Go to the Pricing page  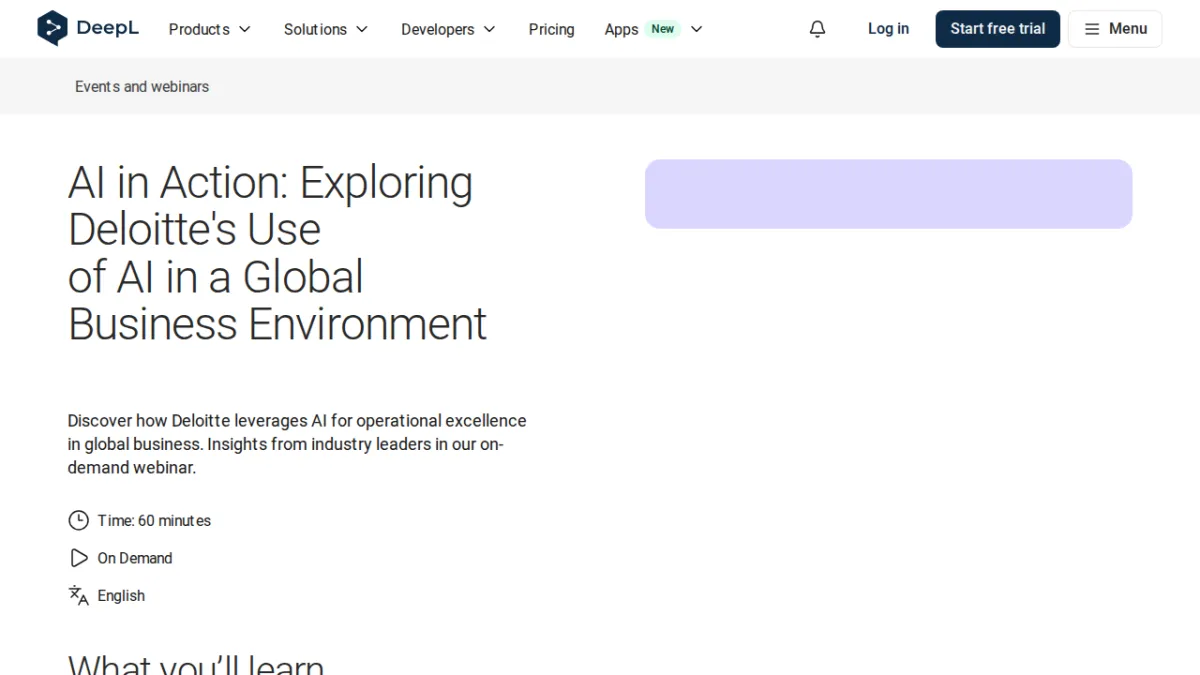551,29
